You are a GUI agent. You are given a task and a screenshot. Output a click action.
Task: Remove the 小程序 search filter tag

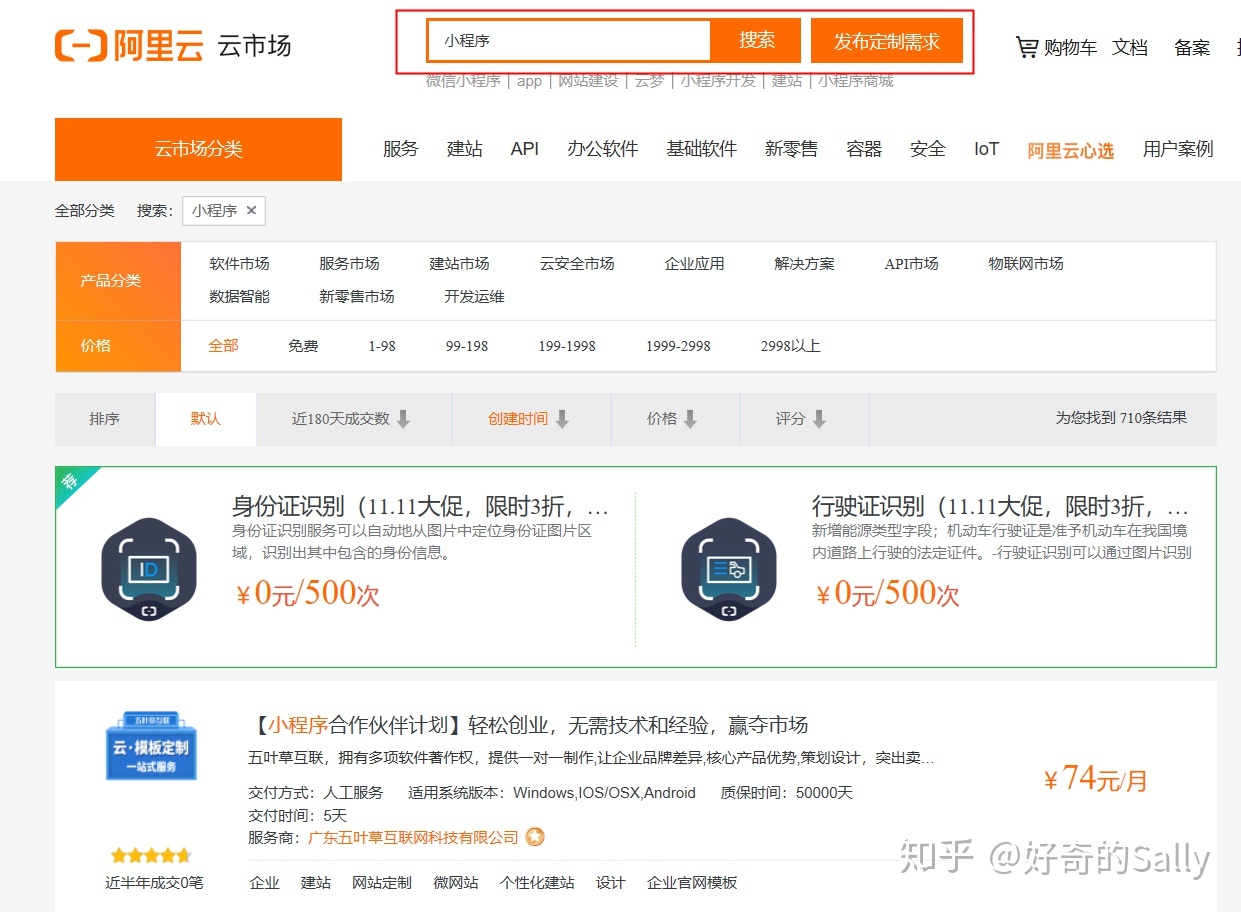[x=251, y=210]
